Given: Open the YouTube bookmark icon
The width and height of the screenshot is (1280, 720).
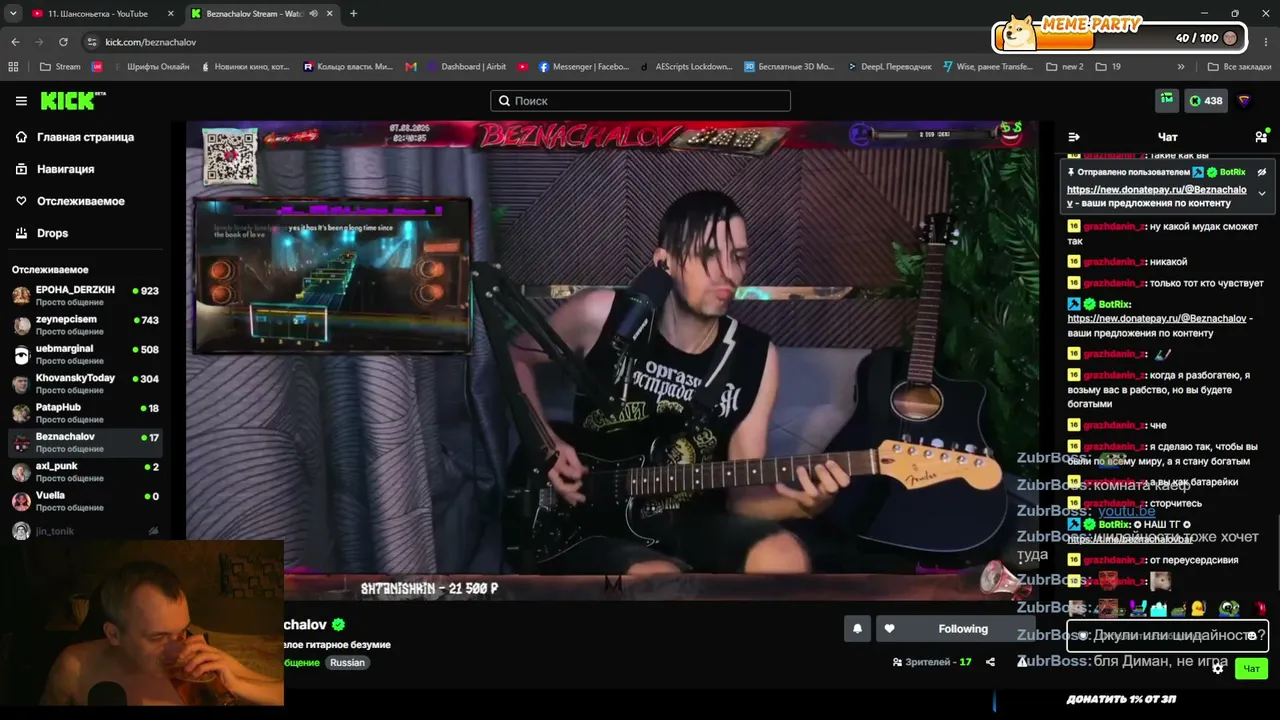Looking at the screenshot, I should click(x=523, y=67).
